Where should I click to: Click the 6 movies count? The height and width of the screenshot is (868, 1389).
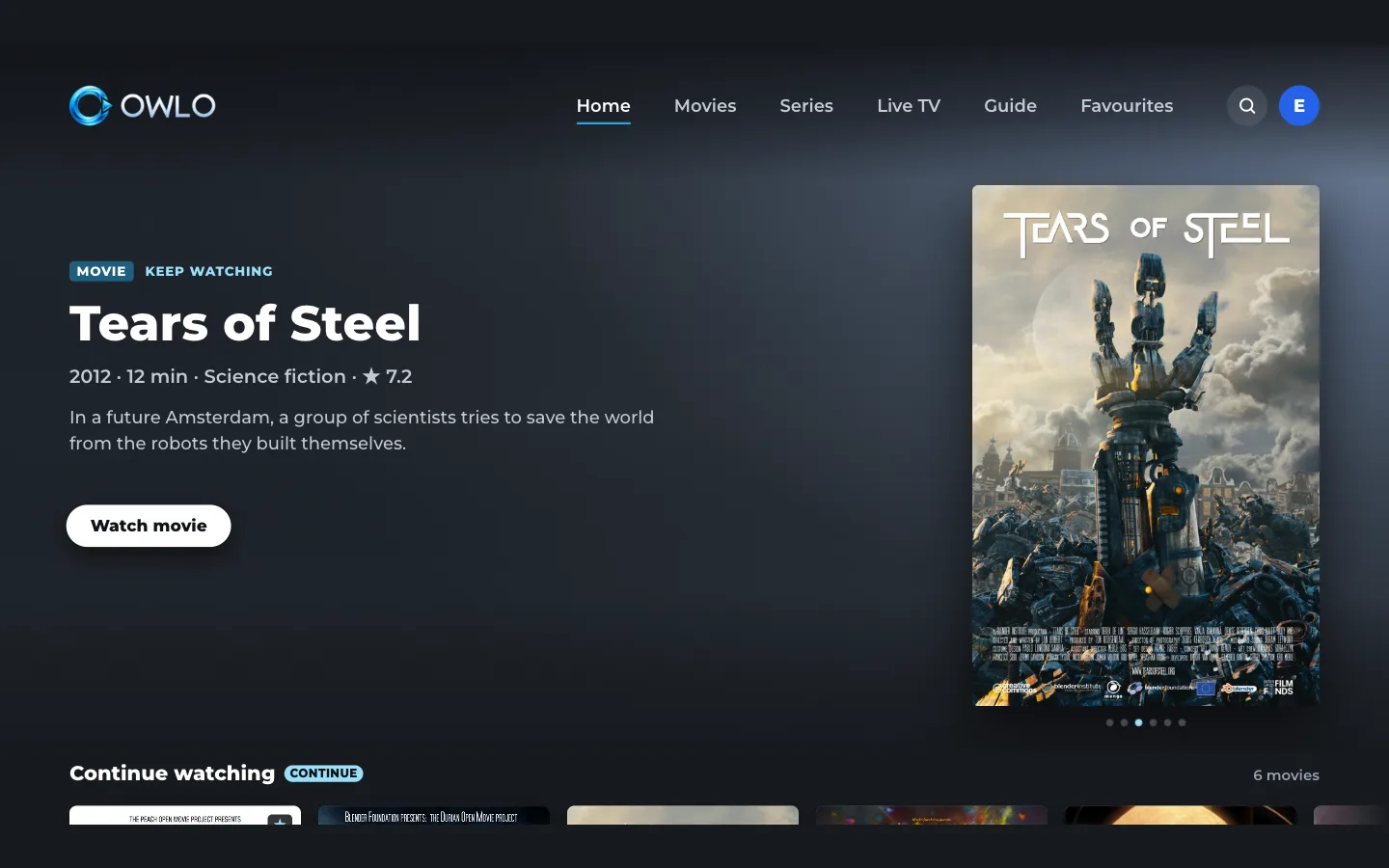[1286, 775]
